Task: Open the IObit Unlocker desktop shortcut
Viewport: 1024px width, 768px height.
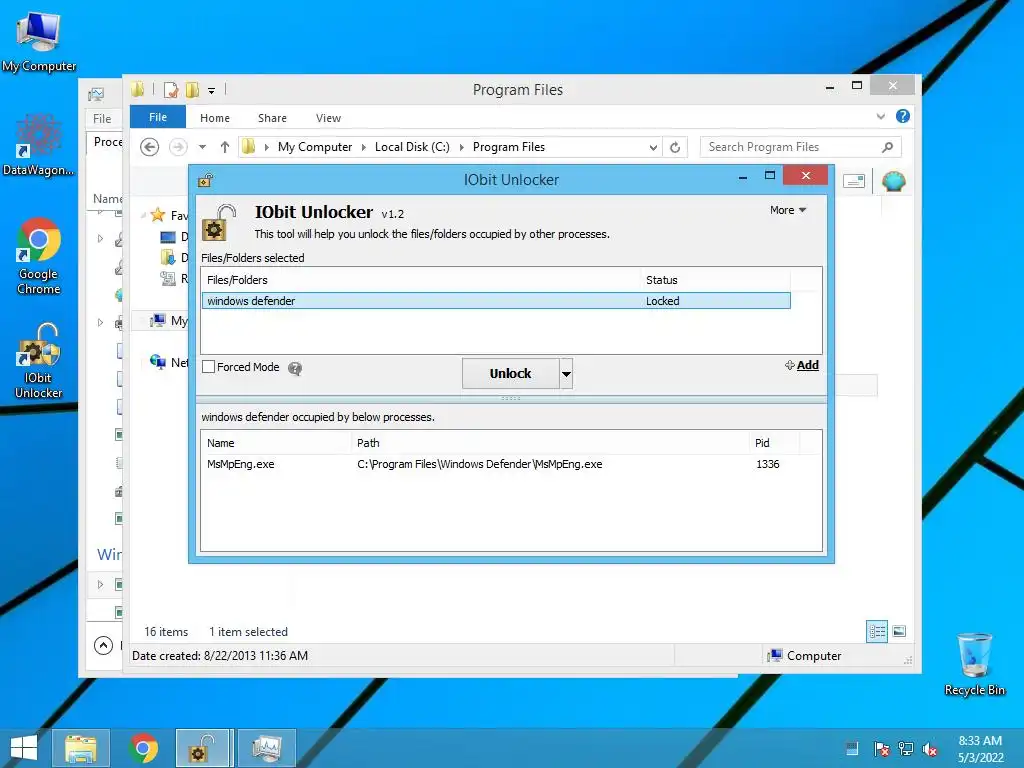Action: click(39, 360)
